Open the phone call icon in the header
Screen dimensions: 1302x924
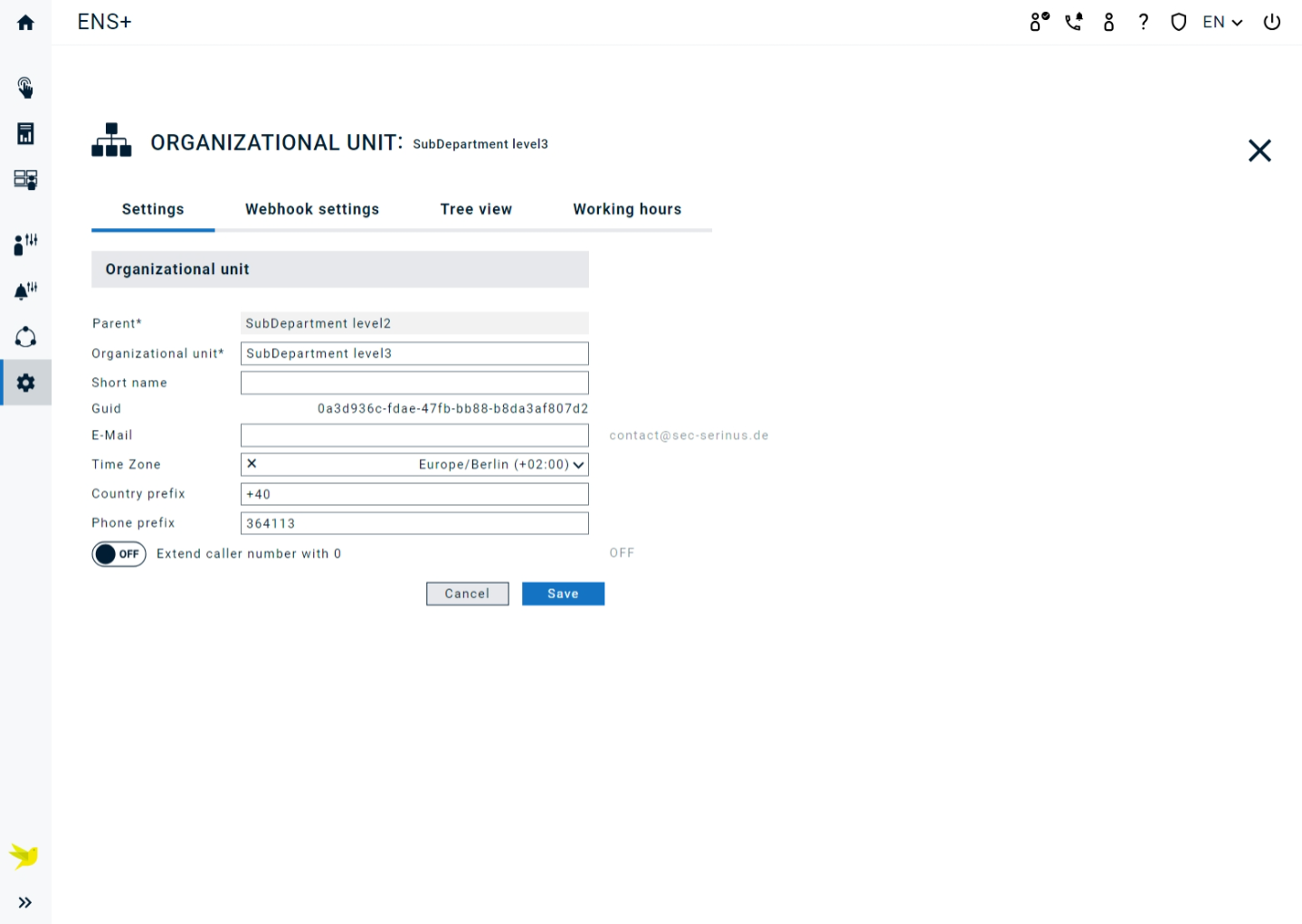click(1074, 22)
